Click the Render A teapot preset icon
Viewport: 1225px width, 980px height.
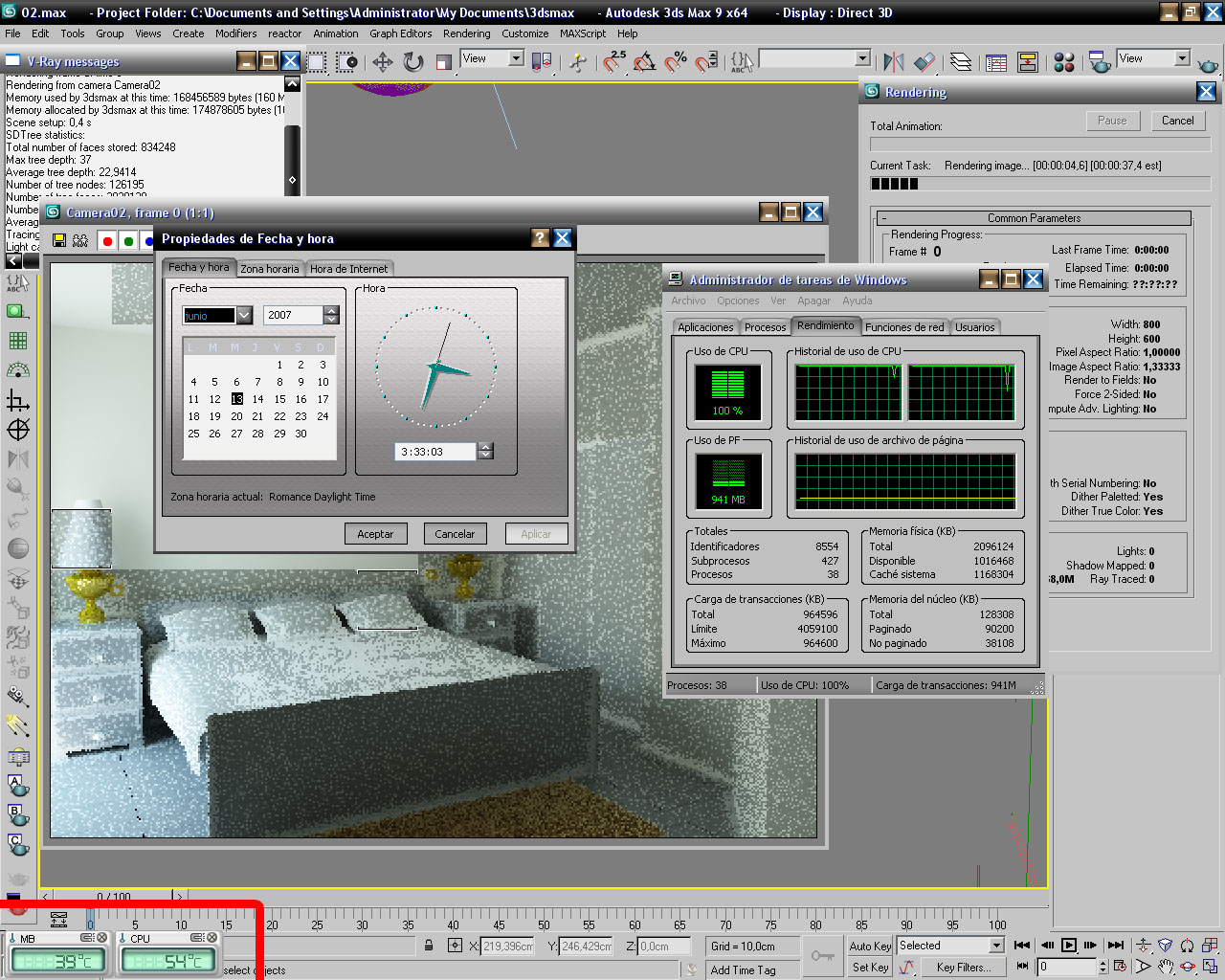(x=17, y=786)
